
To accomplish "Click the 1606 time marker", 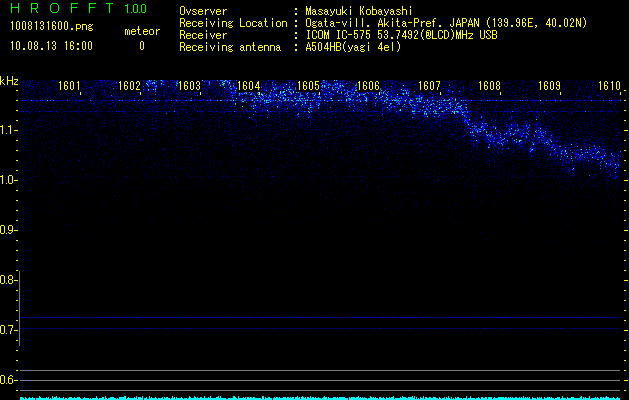I will [368, 86].
